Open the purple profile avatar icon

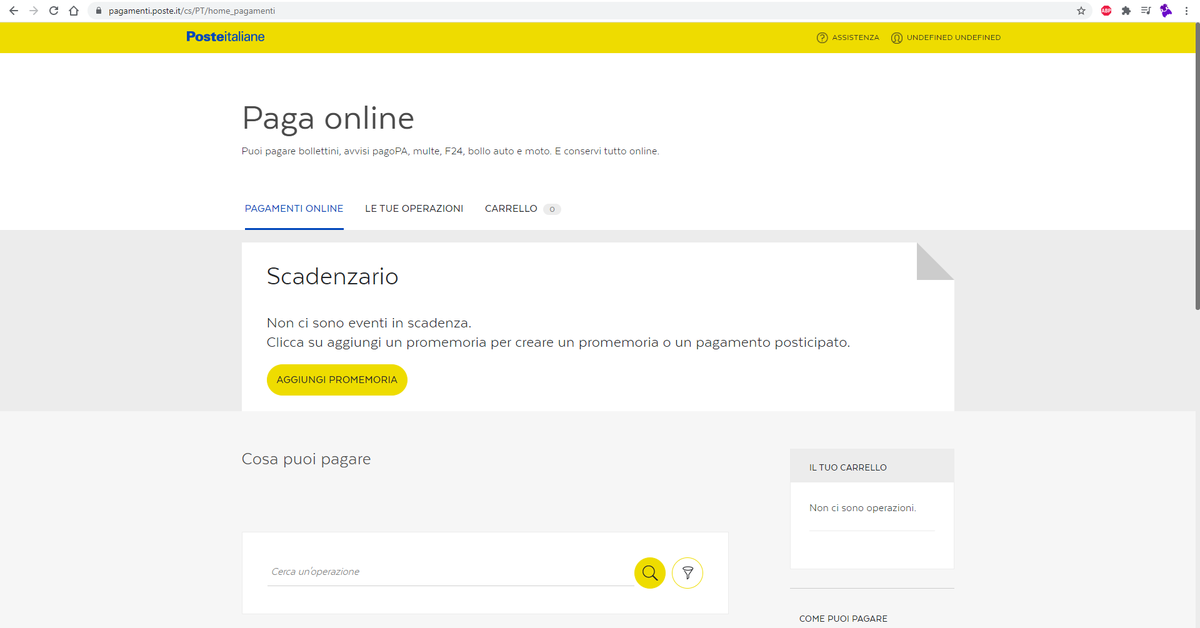(x=1166, y=11)
